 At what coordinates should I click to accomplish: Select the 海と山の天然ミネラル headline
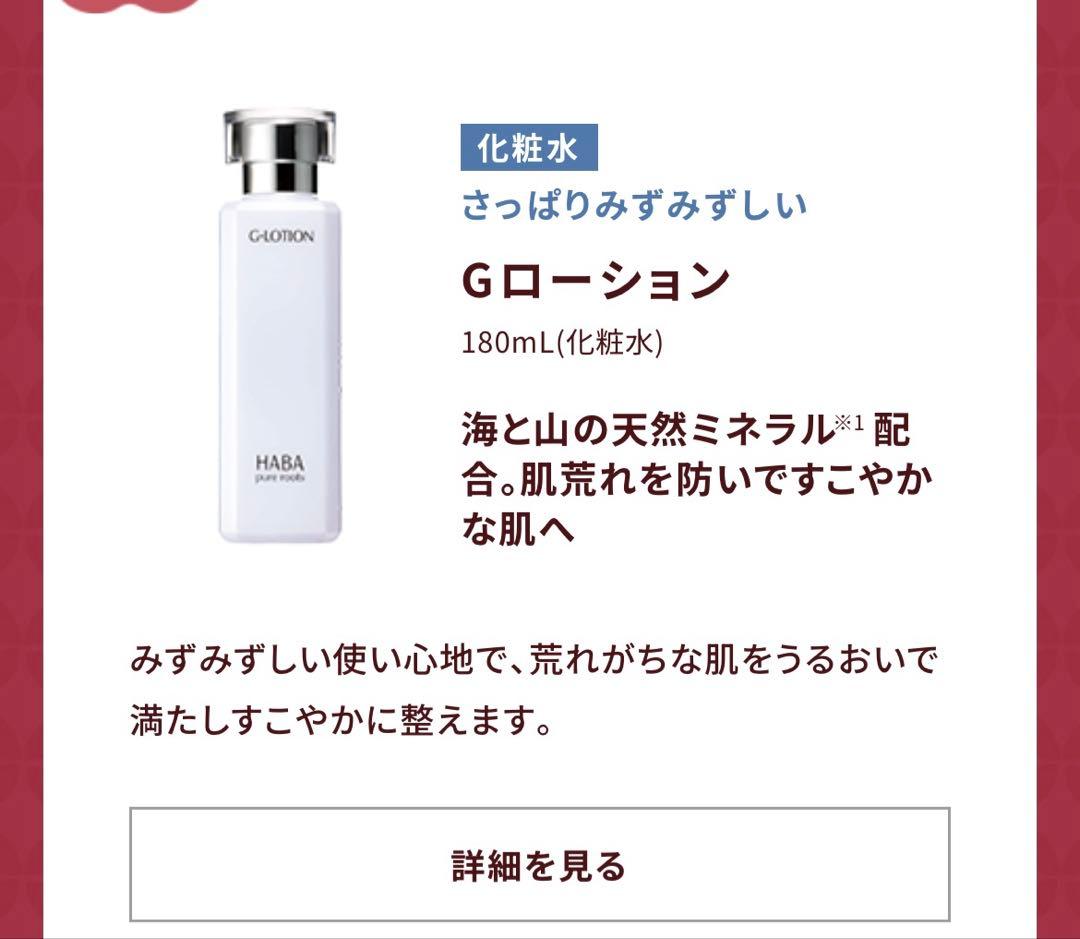pos(647,431)
